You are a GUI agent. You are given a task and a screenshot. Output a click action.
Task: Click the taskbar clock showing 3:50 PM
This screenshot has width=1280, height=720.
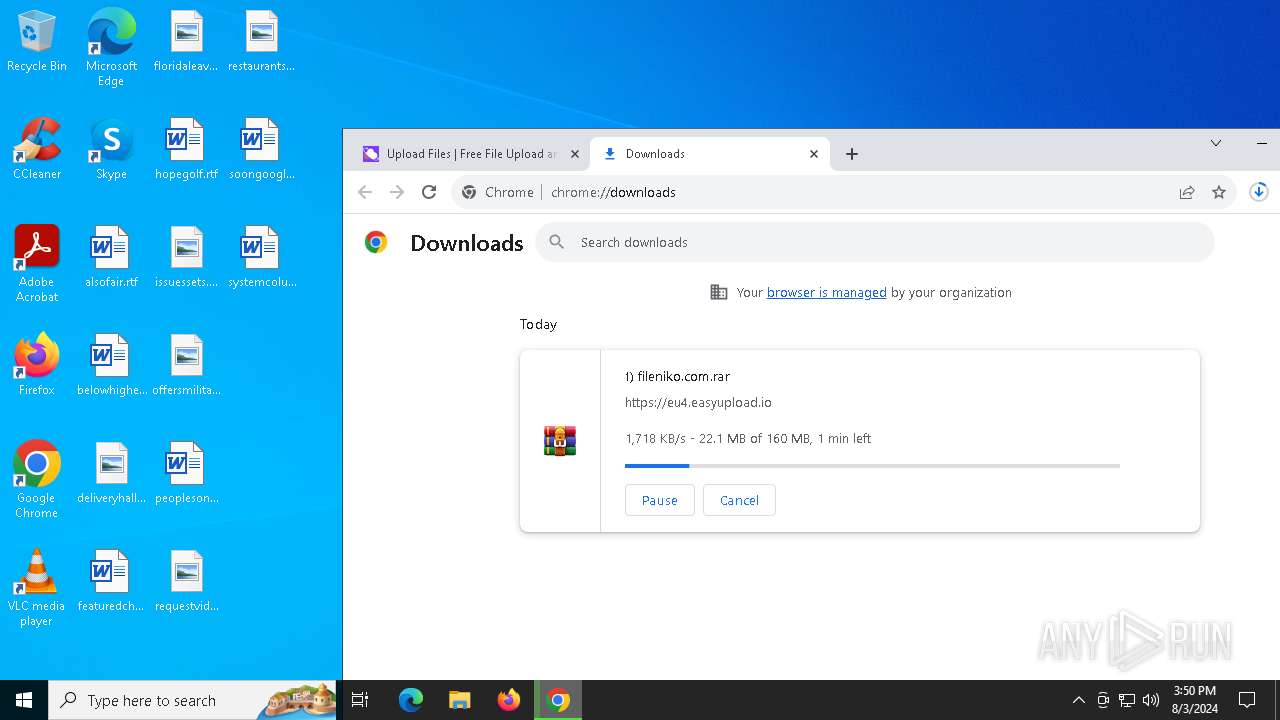pos(1194,700)
